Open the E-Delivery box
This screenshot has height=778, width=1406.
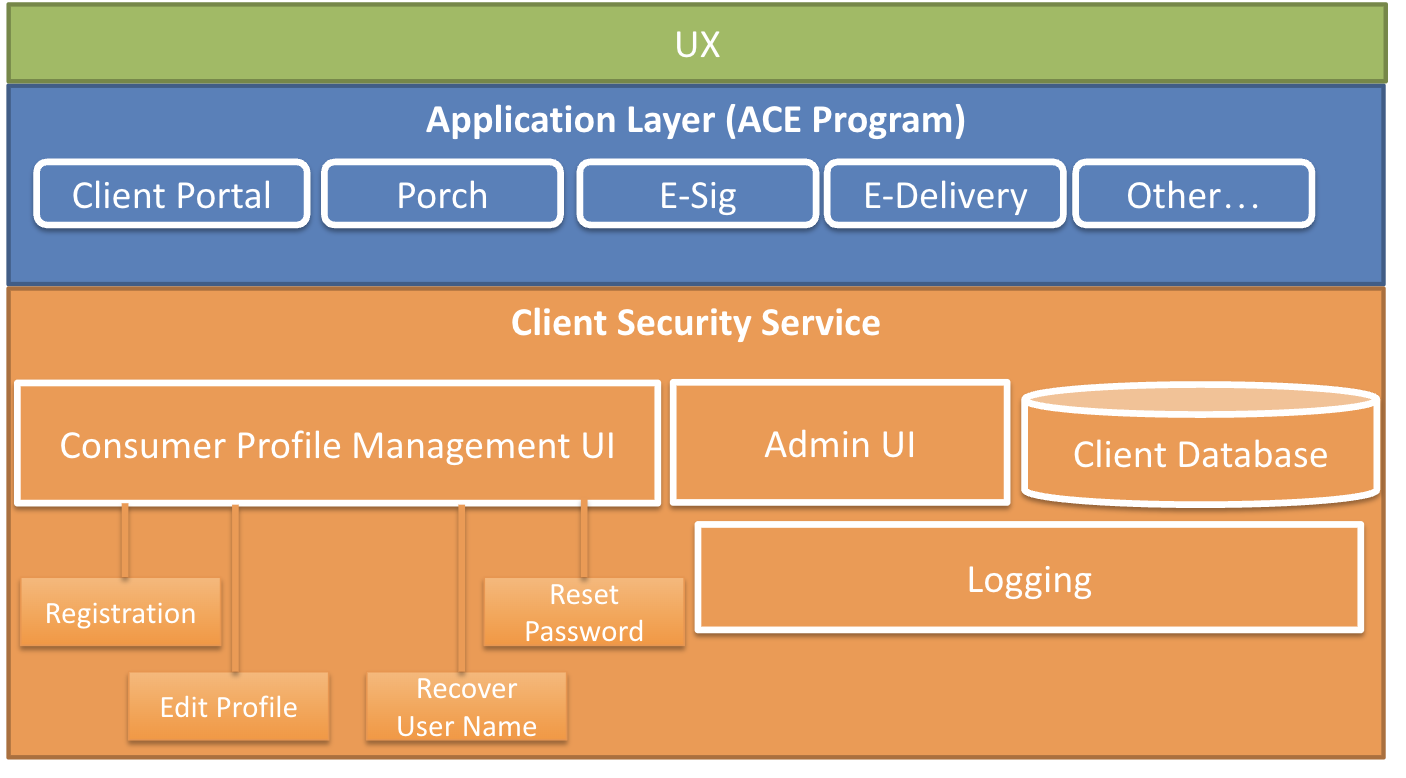(945, 194)
